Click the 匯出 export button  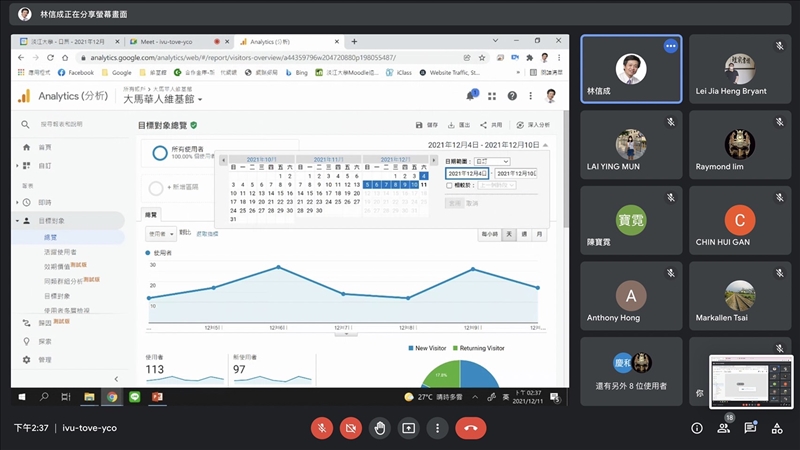[458, 125]
